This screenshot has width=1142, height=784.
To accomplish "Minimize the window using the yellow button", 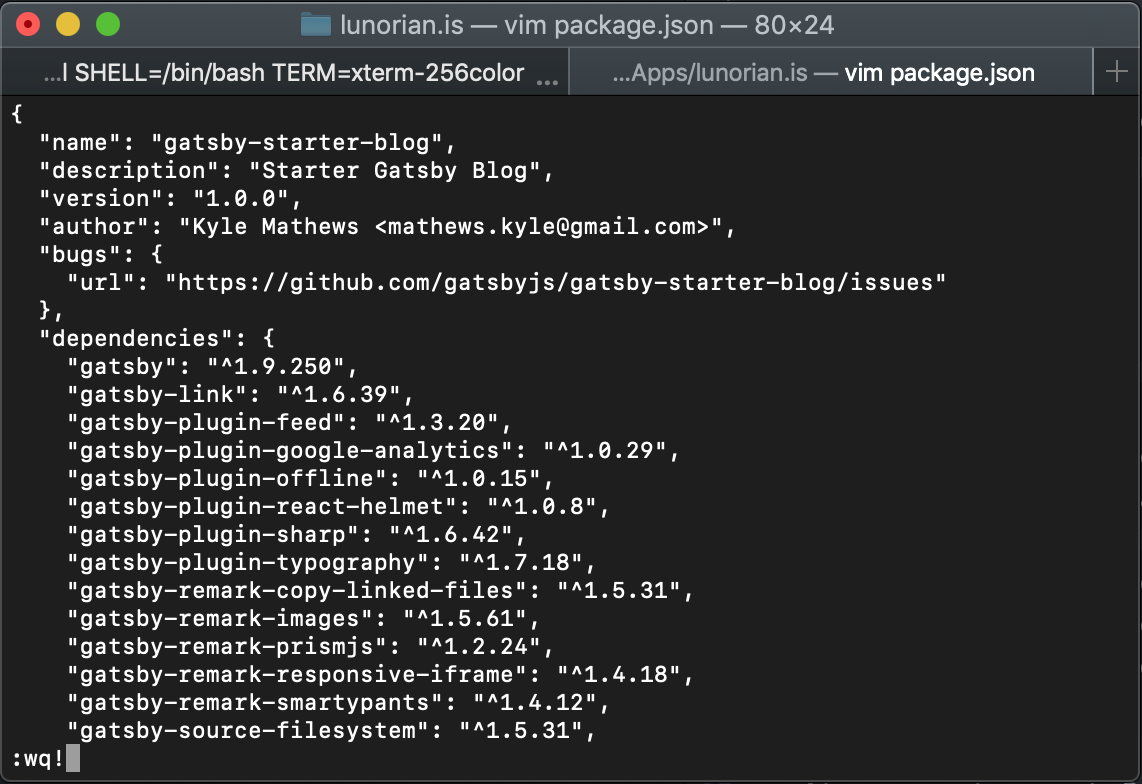I will 67,24.
